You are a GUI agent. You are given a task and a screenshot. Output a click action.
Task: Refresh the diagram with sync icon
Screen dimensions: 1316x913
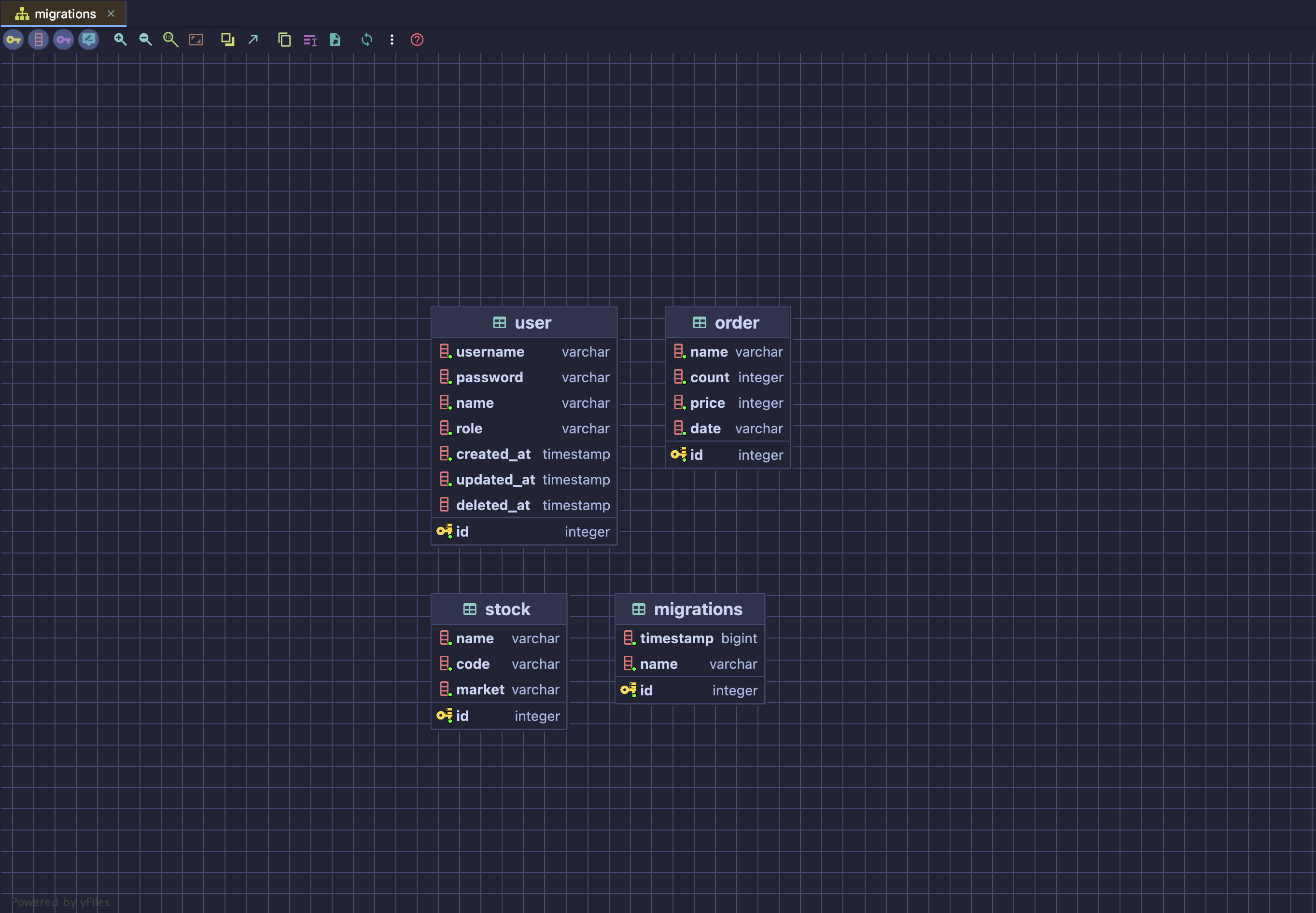pos(367,40)
